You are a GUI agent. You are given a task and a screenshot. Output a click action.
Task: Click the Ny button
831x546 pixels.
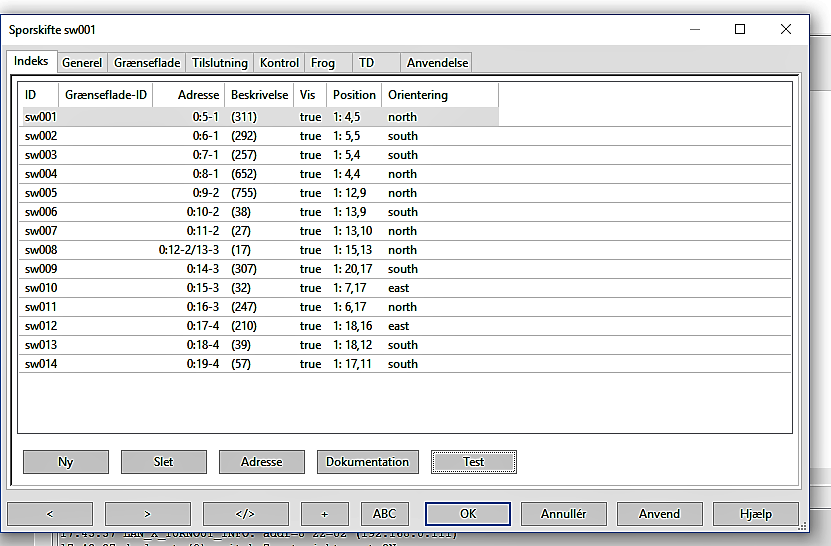click(x=66, y=462)
